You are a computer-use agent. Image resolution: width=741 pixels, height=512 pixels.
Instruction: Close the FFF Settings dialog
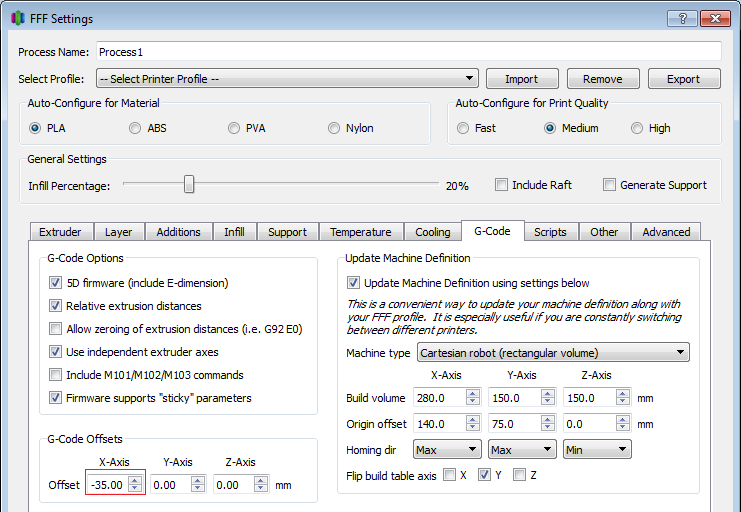[x=715, y=18]
